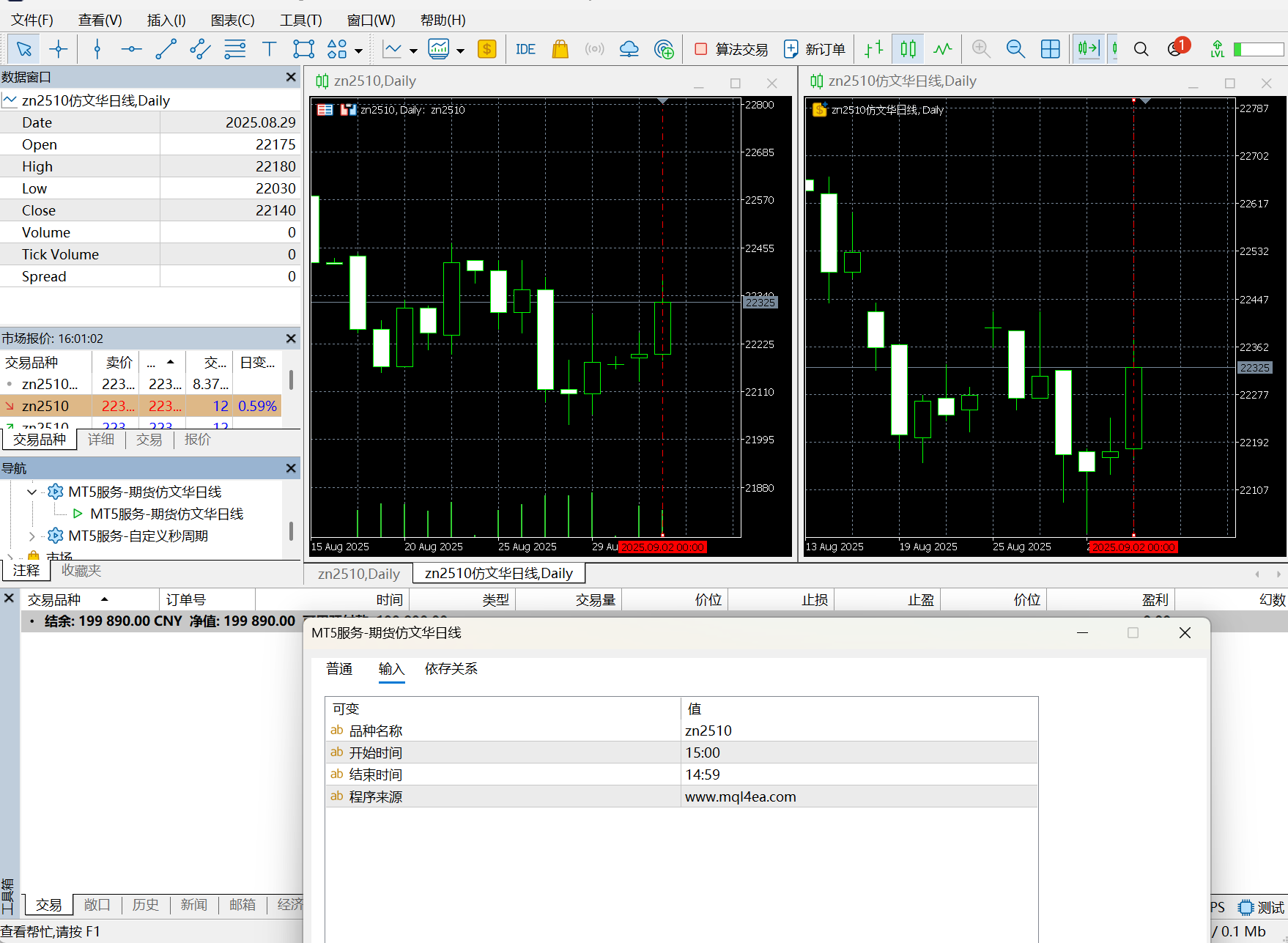Image resolution: width=1288 pixels, height=943 pixels.
Task: Switch to the 依存关系 tab
Action: point(451,668)
